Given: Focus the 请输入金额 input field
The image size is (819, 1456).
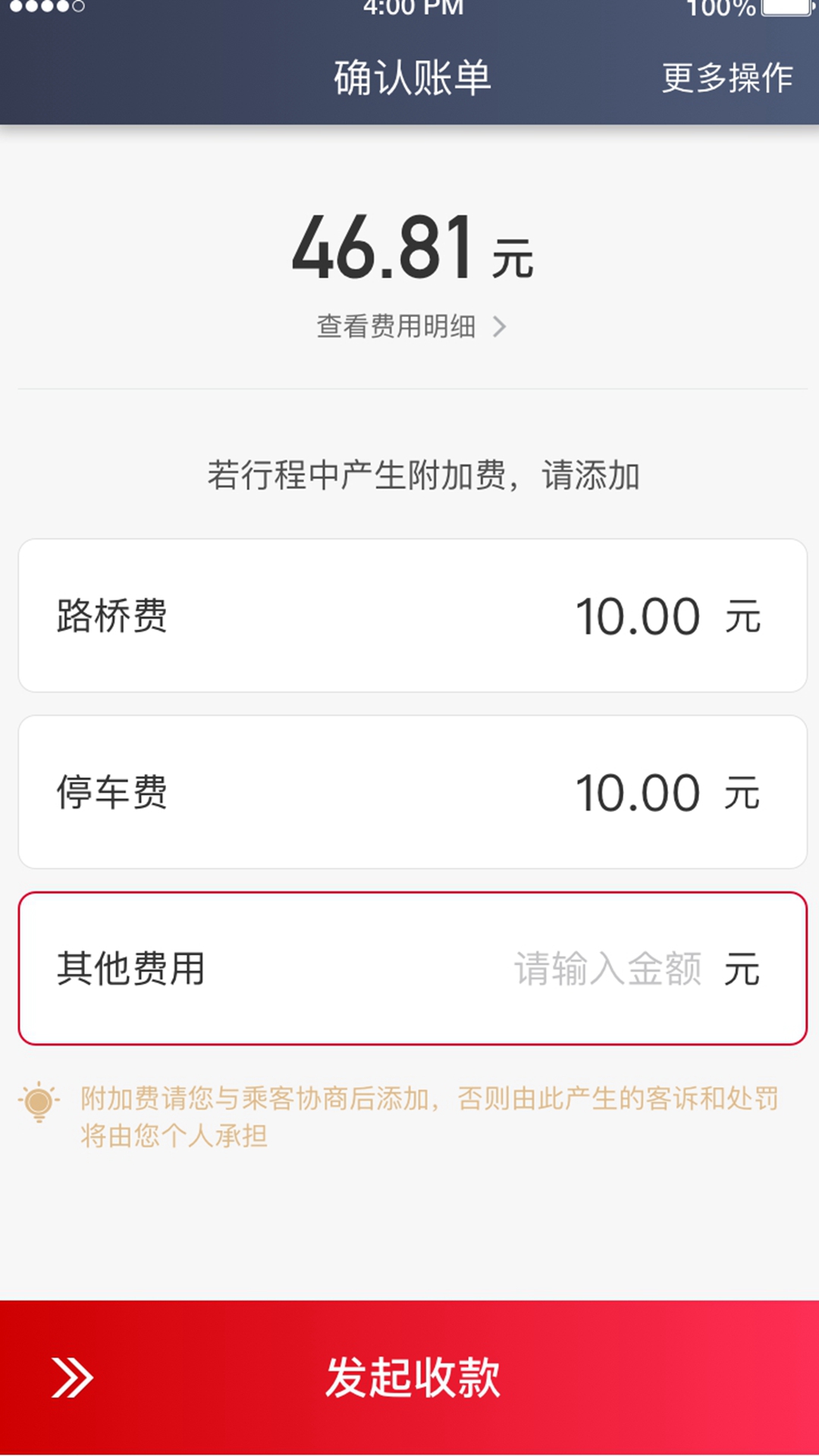Looking at the screenshot, I should 607,969.
